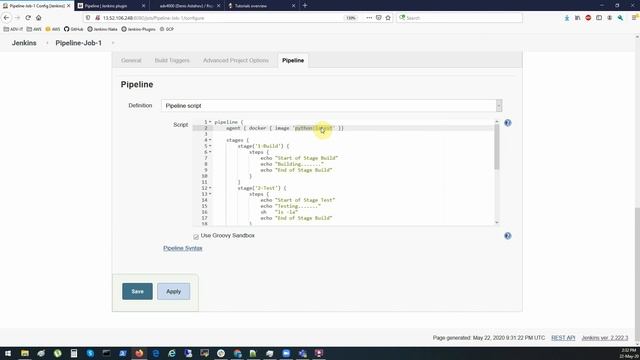
Task: Open Microsoft Edge from the taskbar
Action: click(156, 353)
